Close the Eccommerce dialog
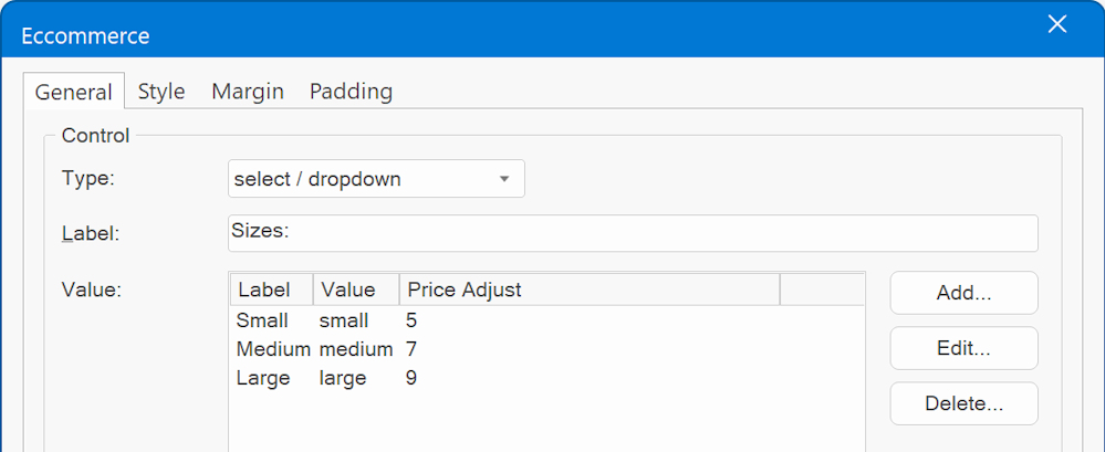Image resolution: width=1106 pixels, height=453 pixels. 1057,25
